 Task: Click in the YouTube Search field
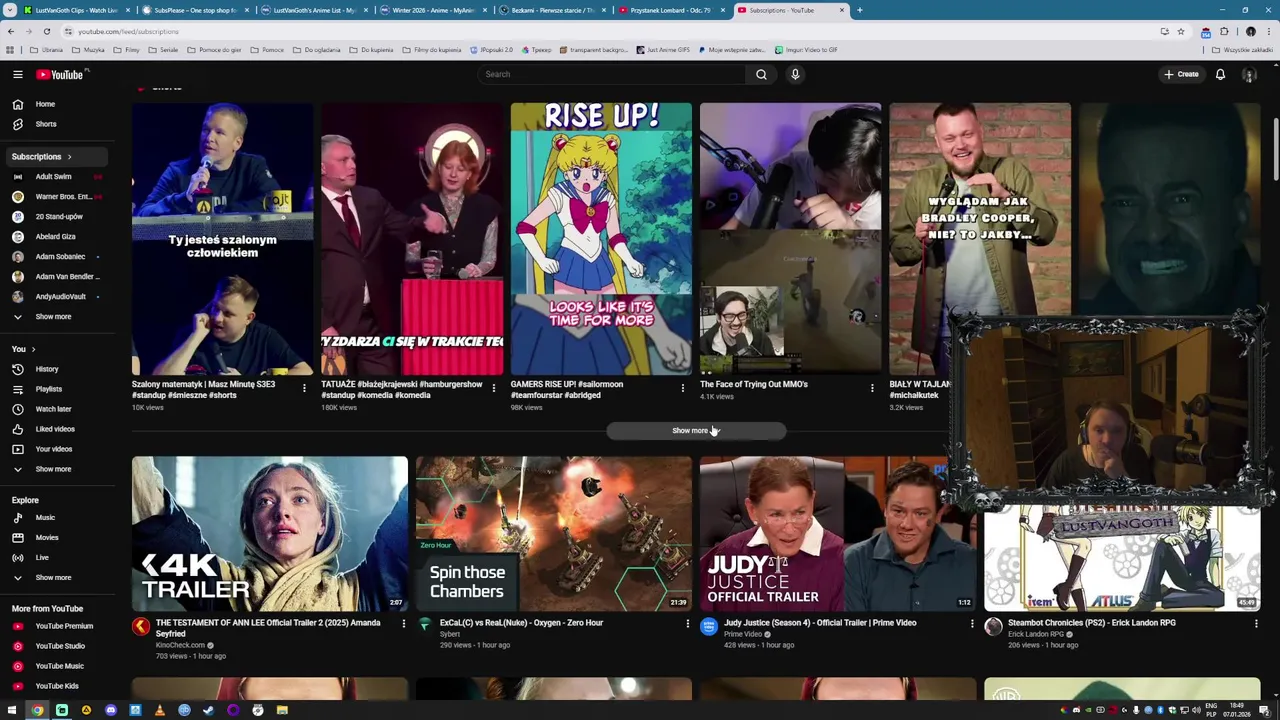612,74
